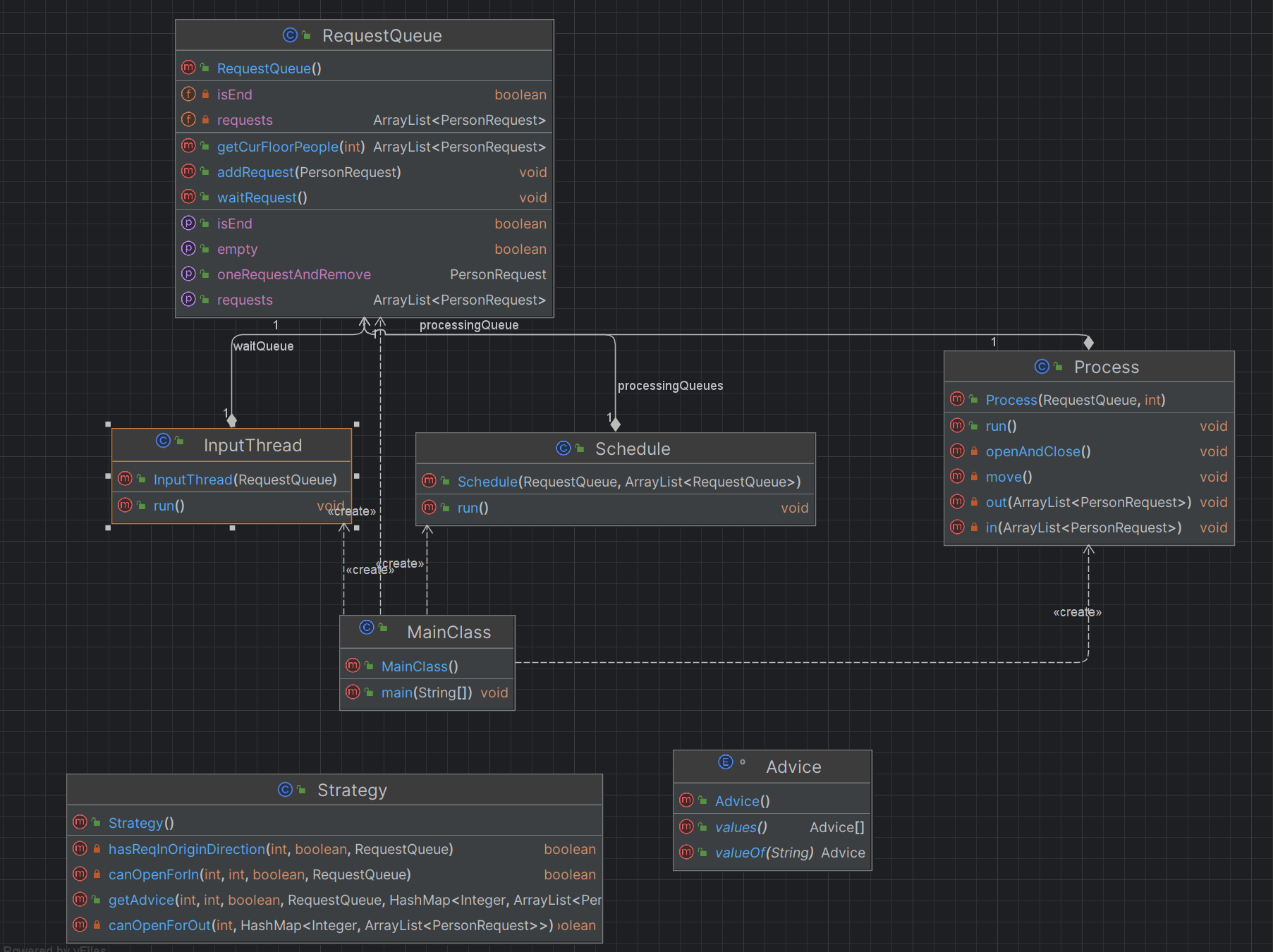Click the lock icon beside openAndClose()
The image size is (1273, 952).
point(974,451)
